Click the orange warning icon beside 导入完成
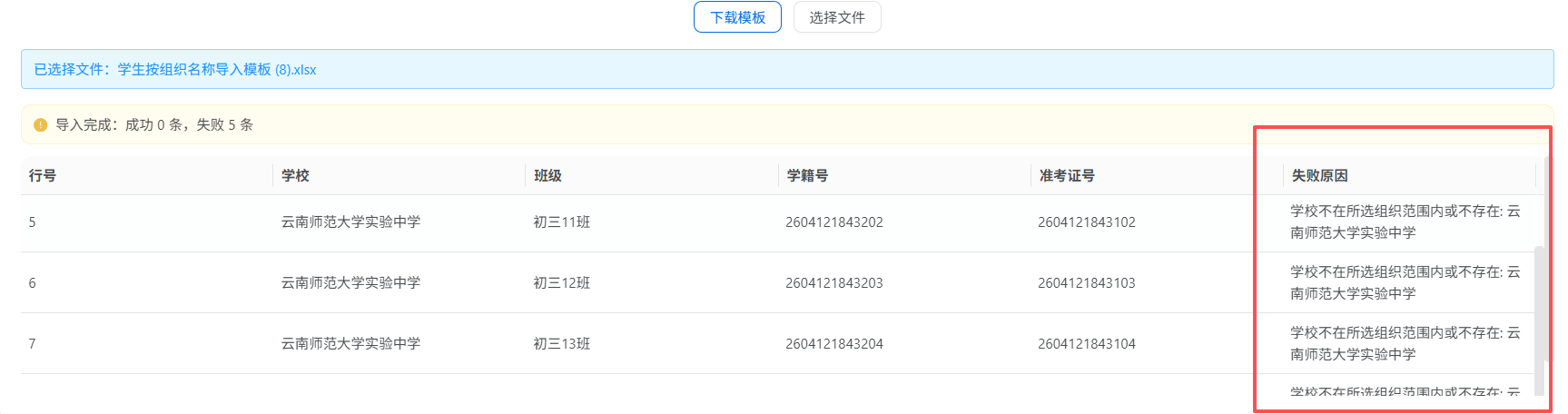The width and height of the screenshot is (1568, 414). coord(40,125)
